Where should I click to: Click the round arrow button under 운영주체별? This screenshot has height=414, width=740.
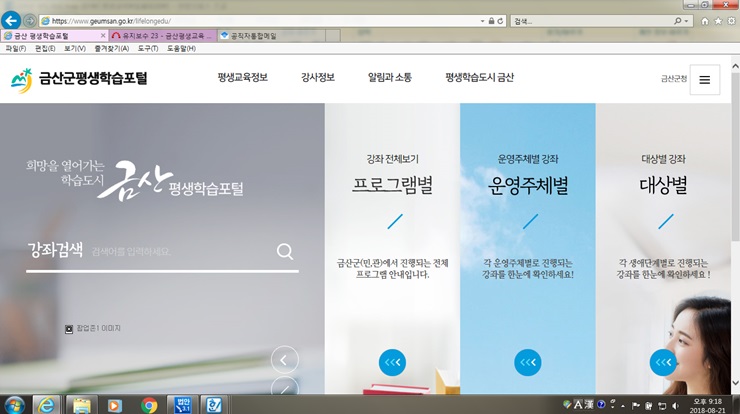[x=528, y=362]
